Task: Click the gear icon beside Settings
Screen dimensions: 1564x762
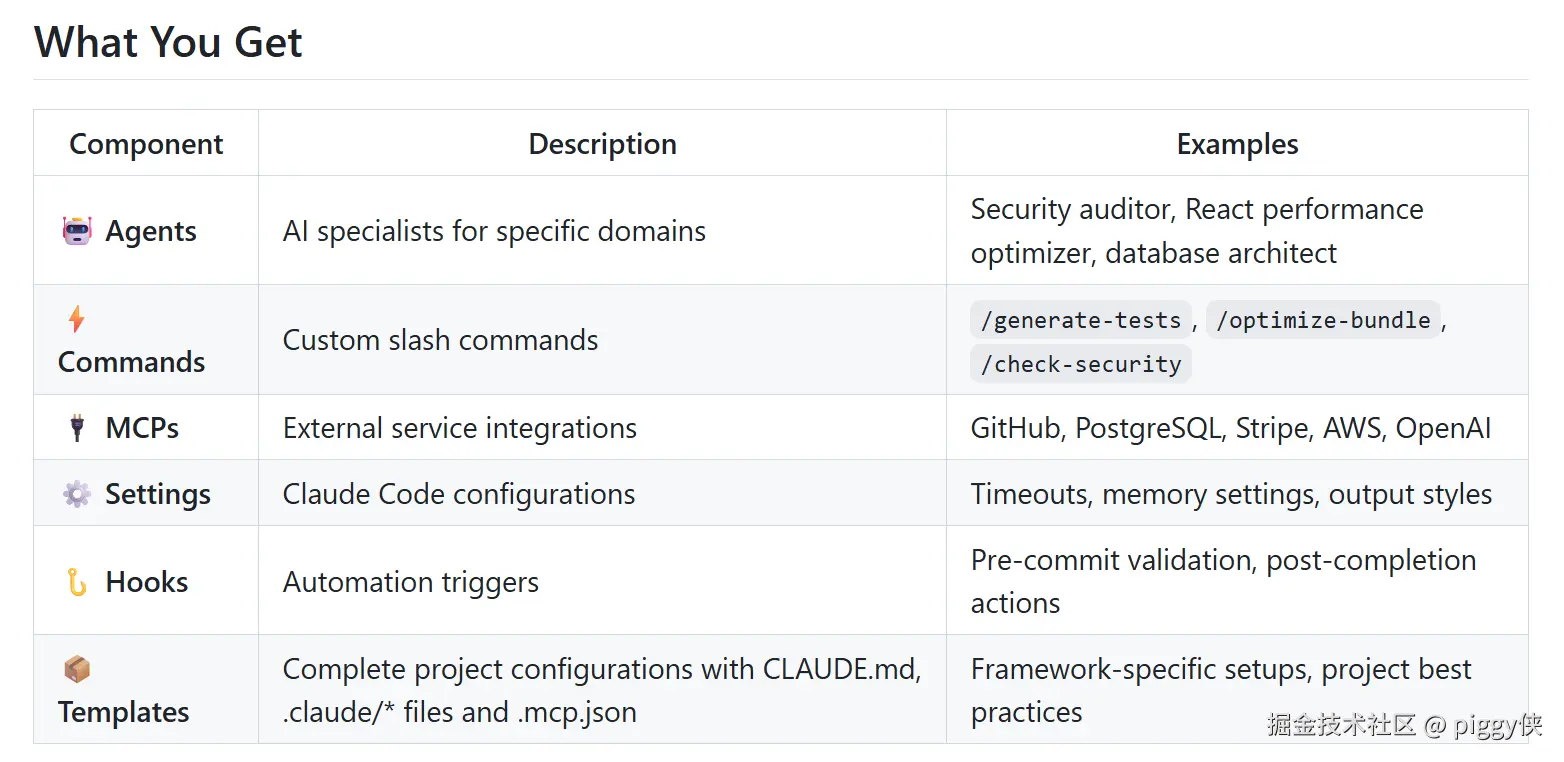Action: [77, 494]
